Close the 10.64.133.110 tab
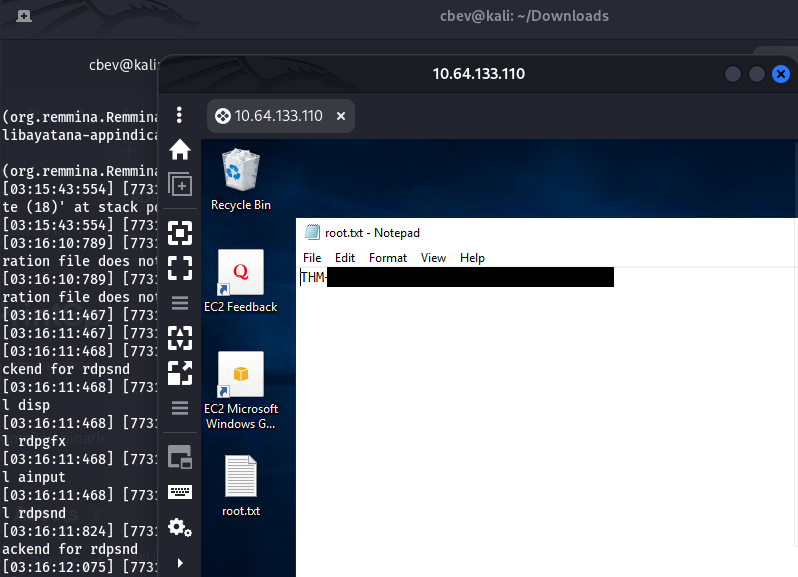798x577 pixels. pyautogui.click(x=341, y=116)
